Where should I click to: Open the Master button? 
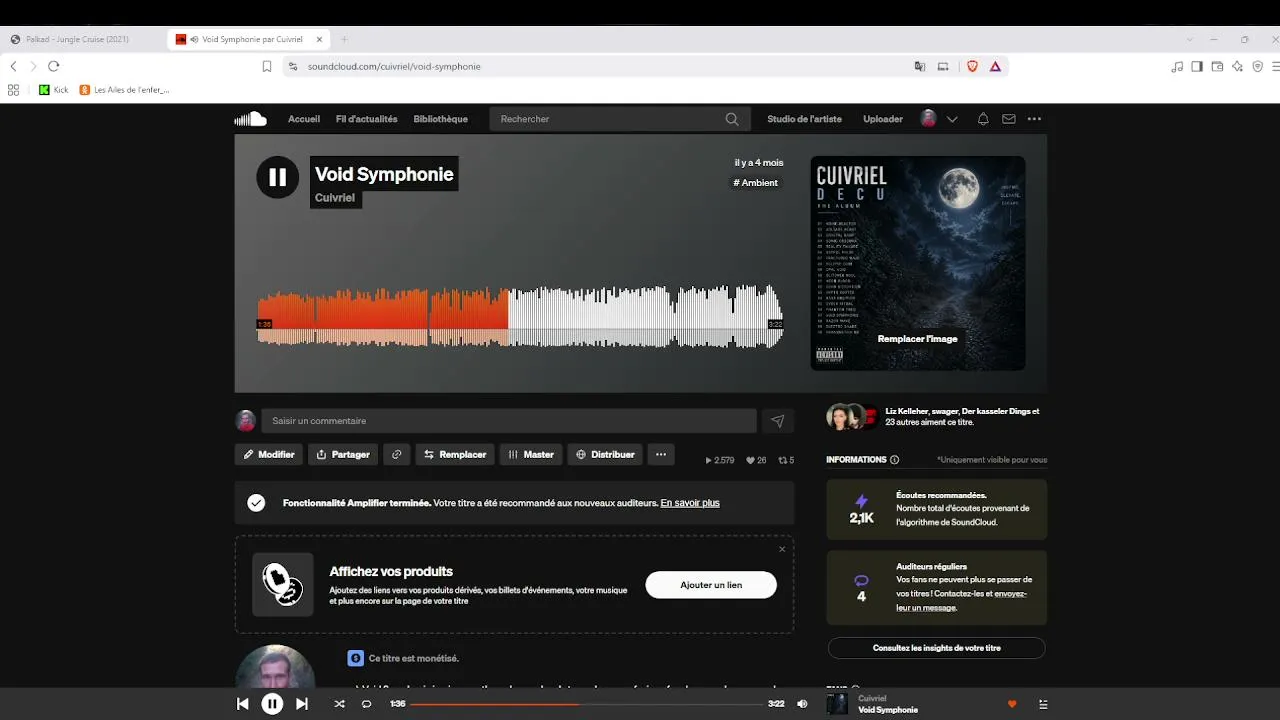[530, 454]
